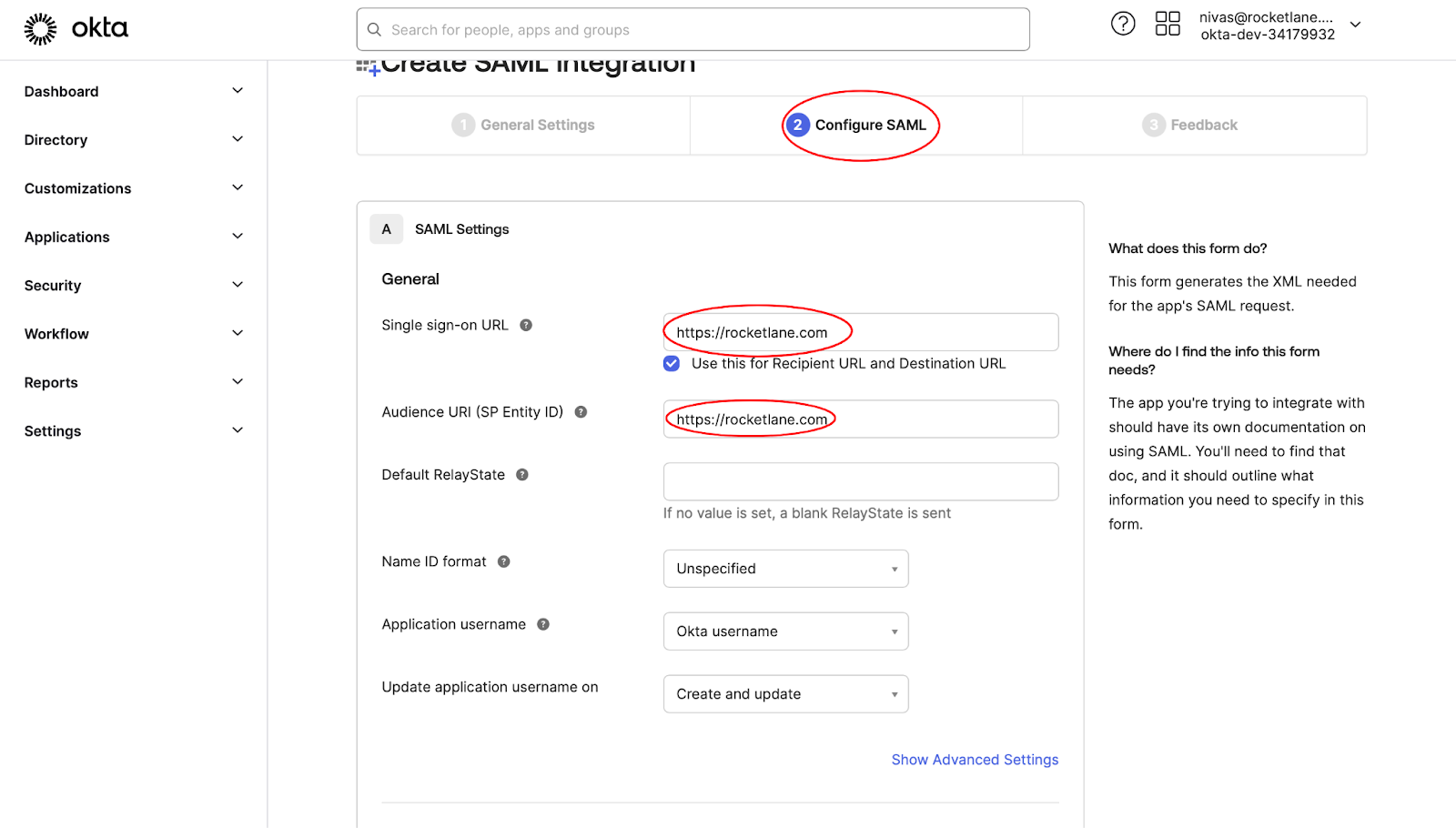
Task: Open Workflow in the sidebar
Action: [56, 334]
